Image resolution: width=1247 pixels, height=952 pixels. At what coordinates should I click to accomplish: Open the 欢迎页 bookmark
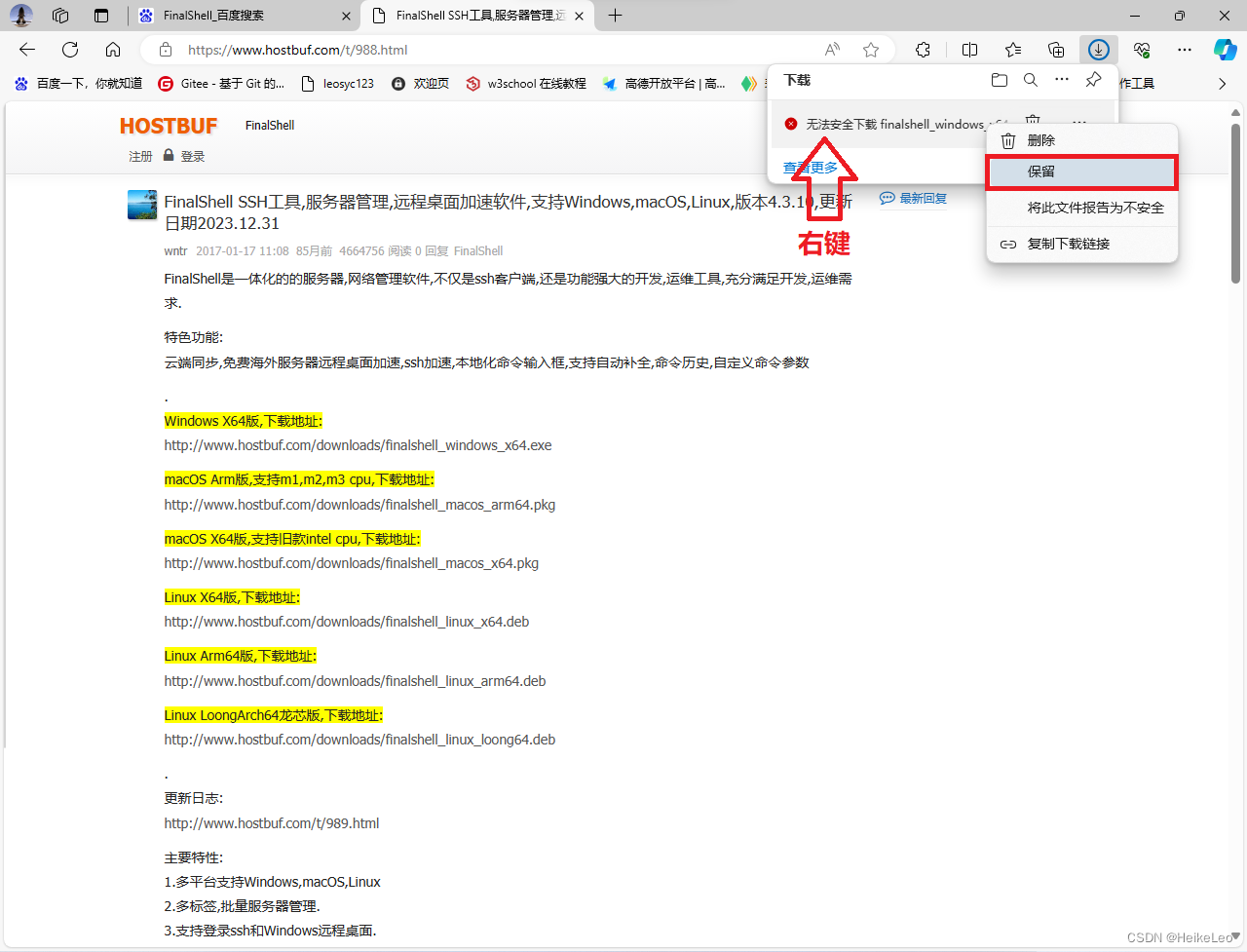420,84
